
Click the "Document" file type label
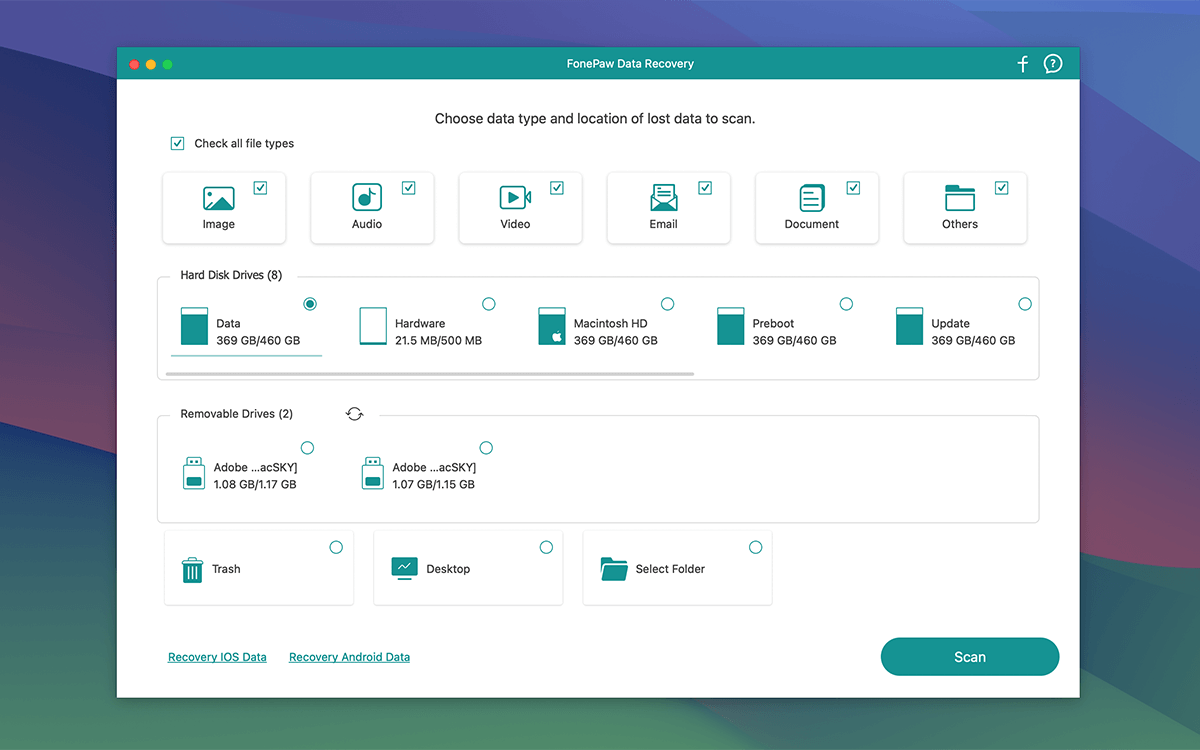812,224
